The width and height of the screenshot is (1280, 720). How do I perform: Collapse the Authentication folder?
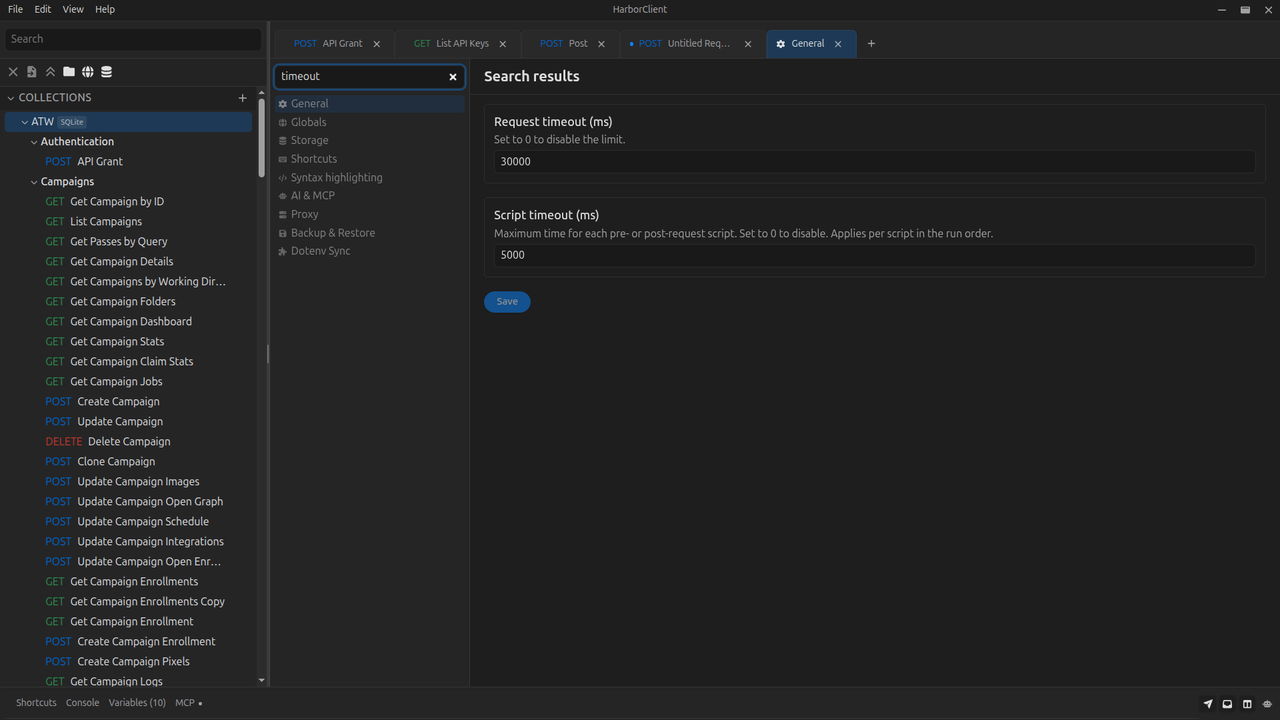click(x=34, y=142)
